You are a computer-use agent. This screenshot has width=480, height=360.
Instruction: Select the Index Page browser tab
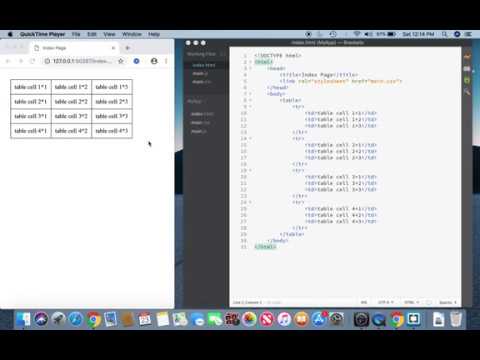pyautogui.click(x=74, y=48)
